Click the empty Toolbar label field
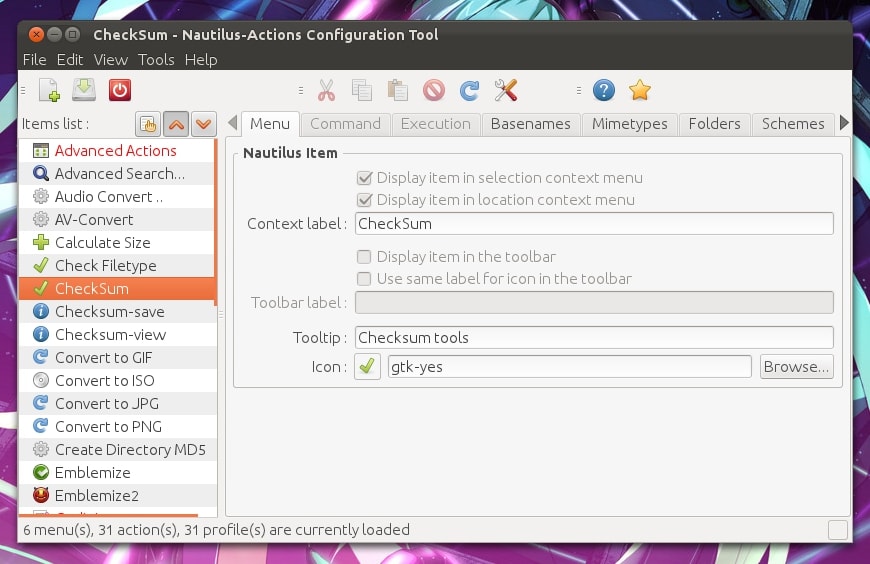This screenshot has height=564, width=870. coord(594,303)
